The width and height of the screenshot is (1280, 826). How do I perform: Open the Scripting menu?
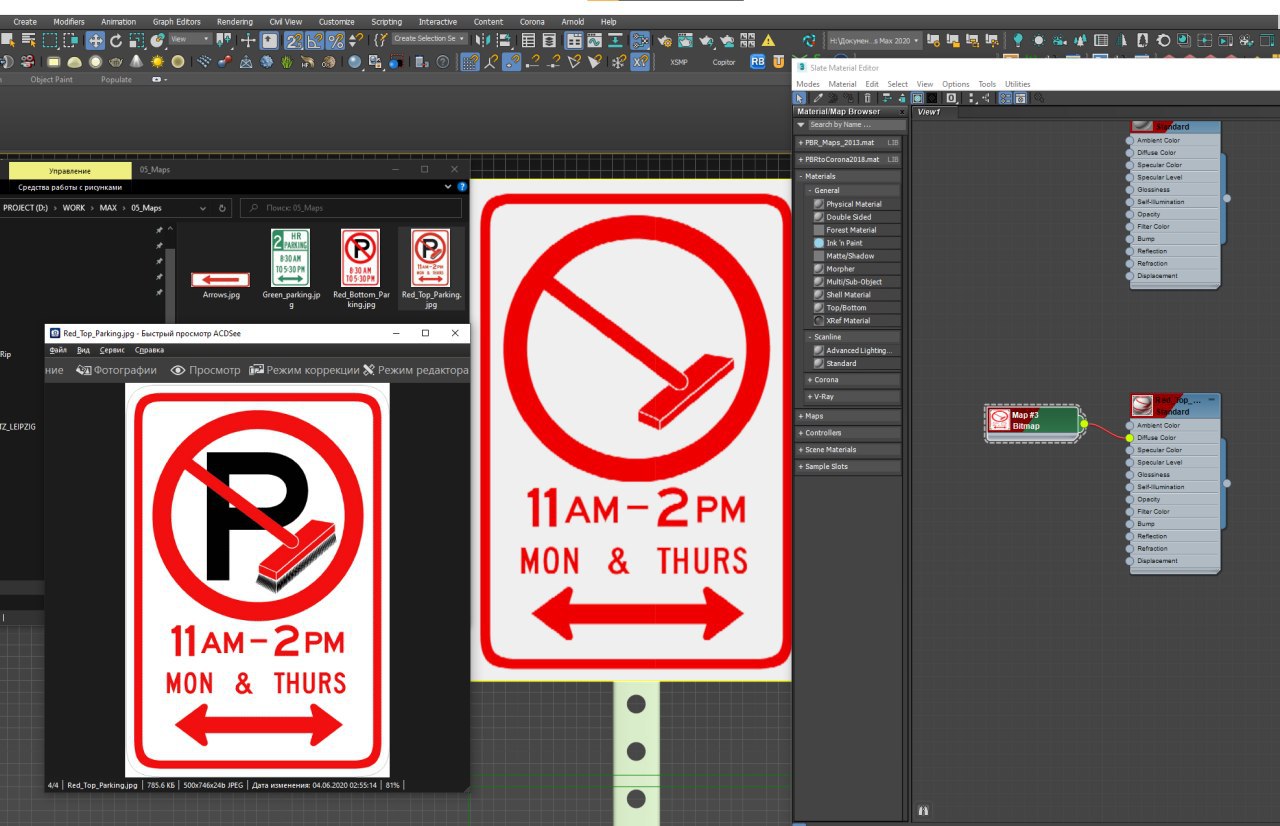(386, 21)
